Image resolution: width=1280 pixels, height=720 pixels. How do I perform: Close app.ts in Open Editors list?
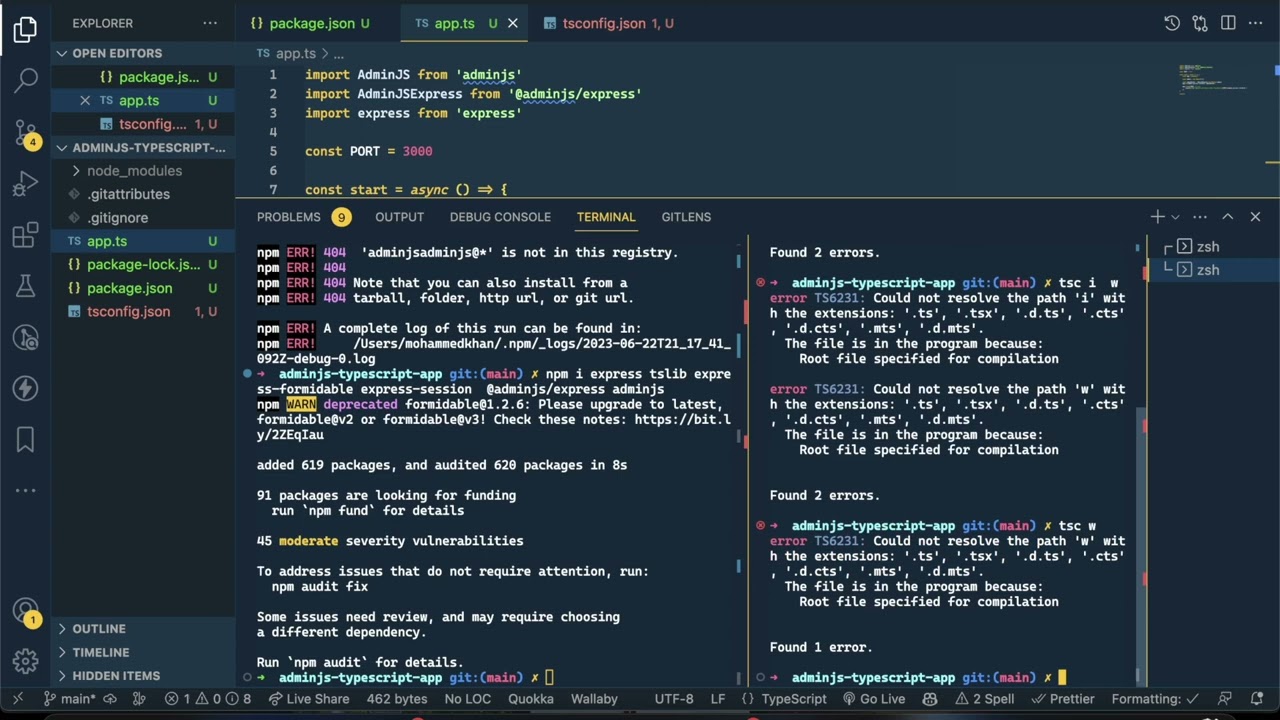point(85,100)
